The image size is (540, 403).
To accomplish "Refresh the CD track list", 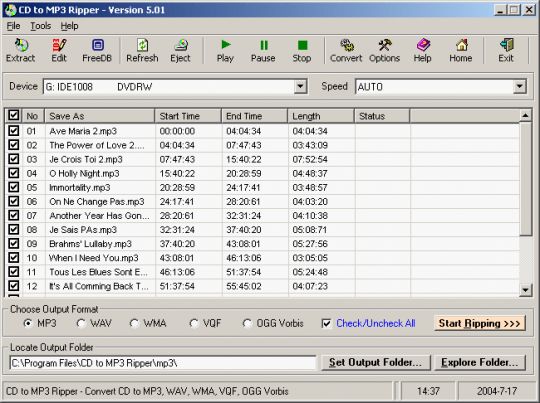I will [x=142, y=51].
